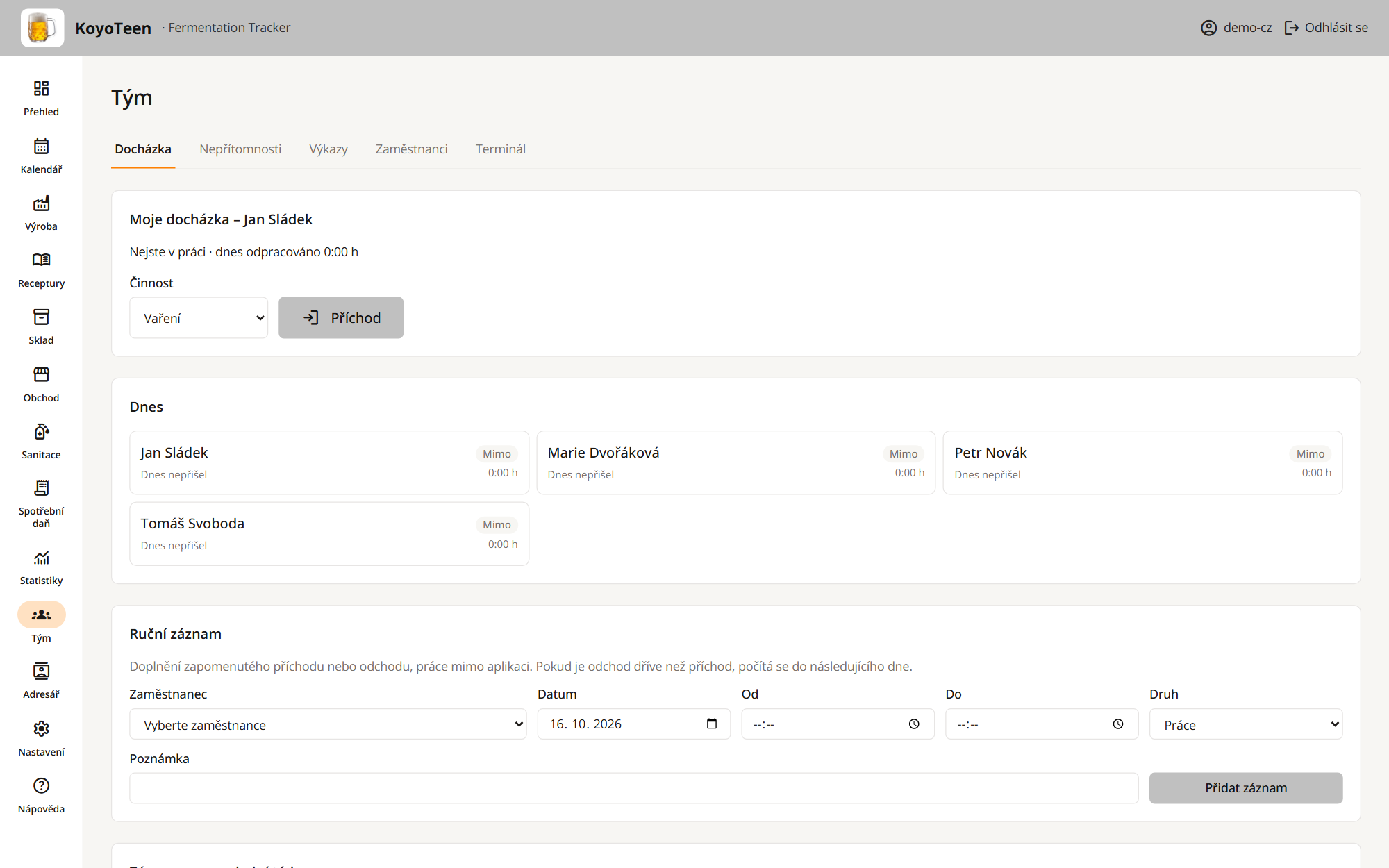Image resolution: width=1389 pixels, height=868 pixels.
Task: Expand the Činnost Vaření dropdown
Action: click(199, 318)
